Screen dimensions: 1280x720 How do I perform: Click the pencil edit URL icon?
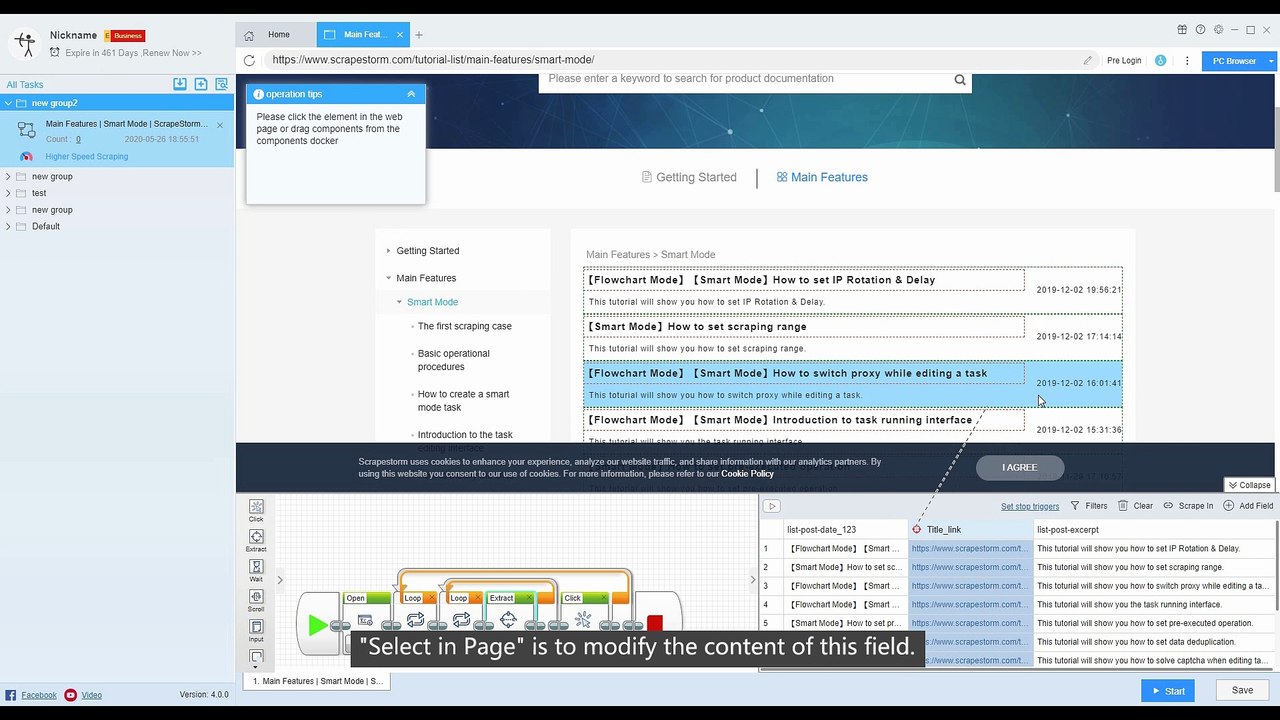pyautogui.click(x=1087, y=60)
